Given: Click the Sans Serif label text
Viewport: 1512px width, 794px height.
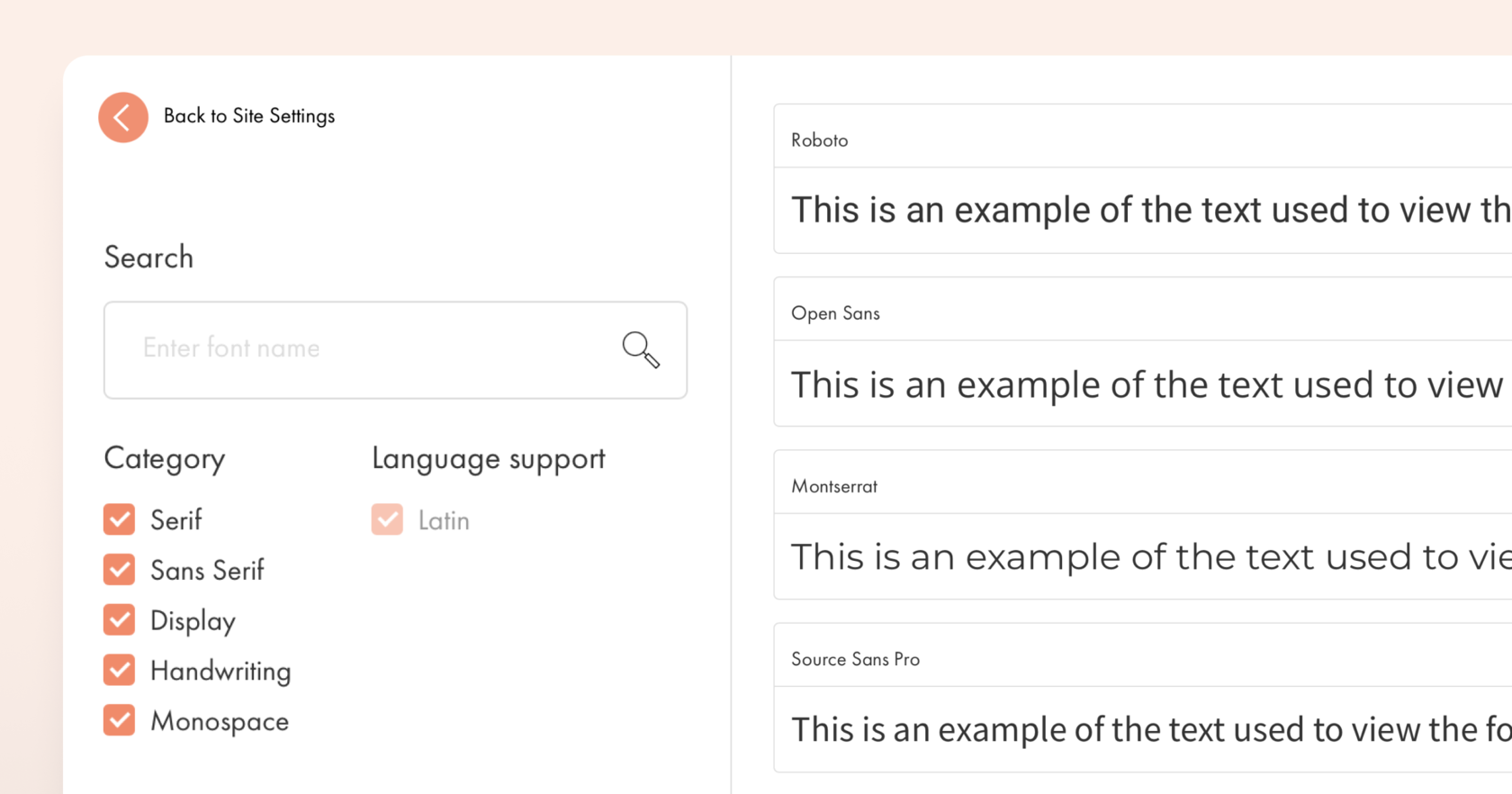Looking at the screenshot, I should pos(207,571).
